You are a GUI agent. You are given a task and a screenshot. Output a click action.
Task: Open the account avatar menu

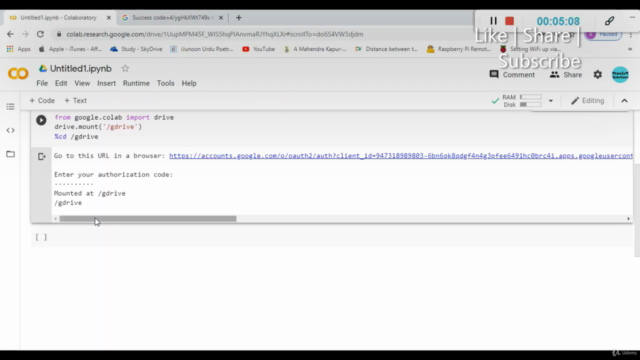tap(620, 75)
